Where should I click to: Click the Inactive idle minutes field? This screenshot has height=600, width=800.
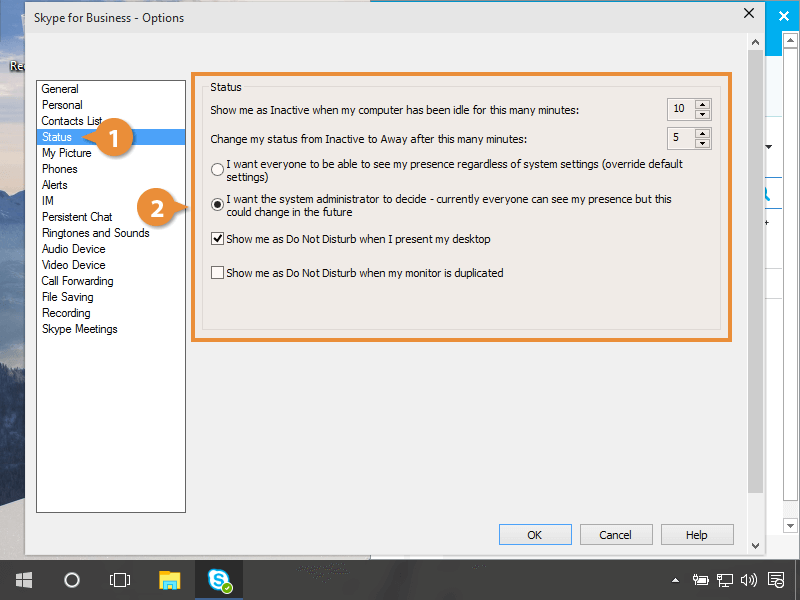click(680, 109)
